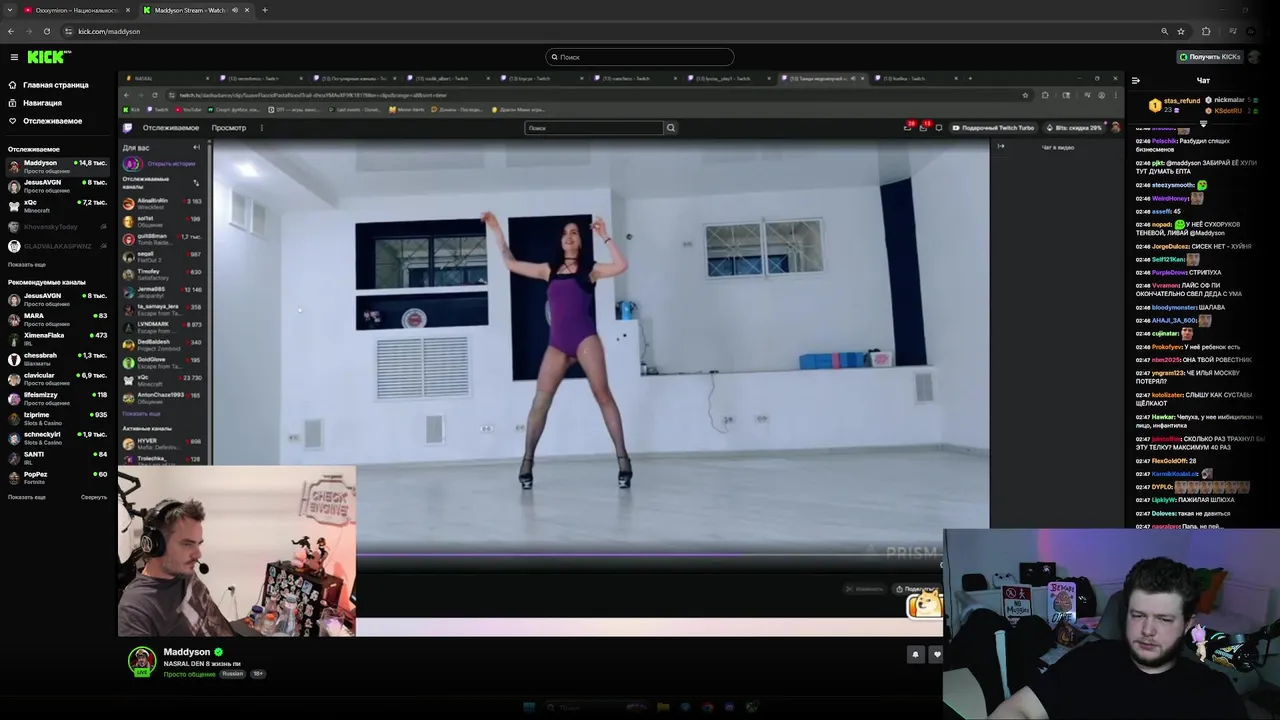
Task: Switch to the Oxxxymiron YouTube tab
Action: click(x=76, y=10)
